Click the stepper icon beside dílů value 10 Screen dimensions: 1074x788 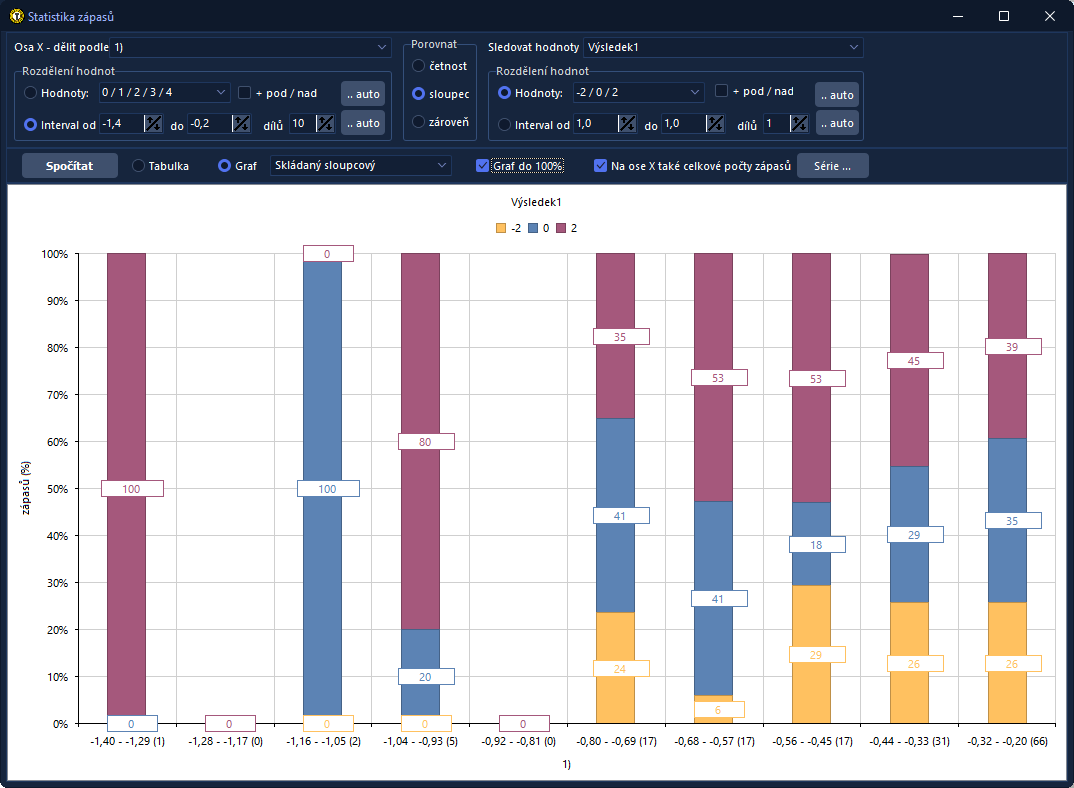pos(325,124)
